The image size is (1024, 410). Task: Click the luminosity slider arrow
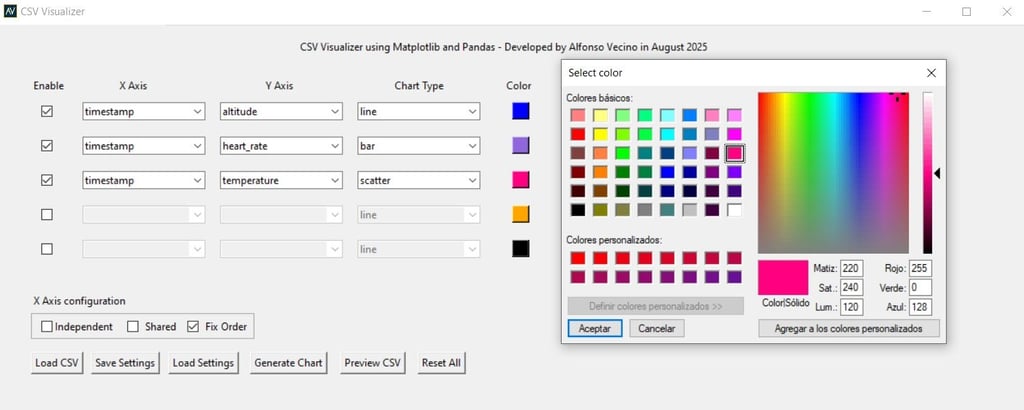tap(936, 174)
